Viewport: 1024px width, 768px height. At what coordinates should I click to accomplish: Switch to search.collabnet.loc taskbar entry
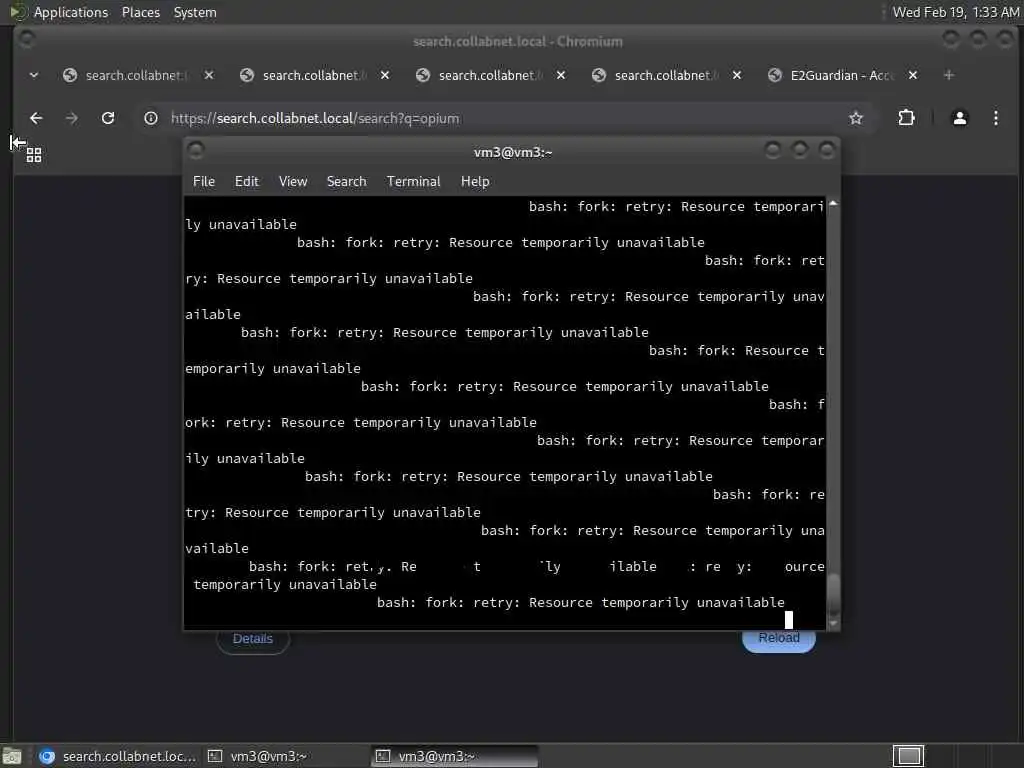click(x=118, y=756)
